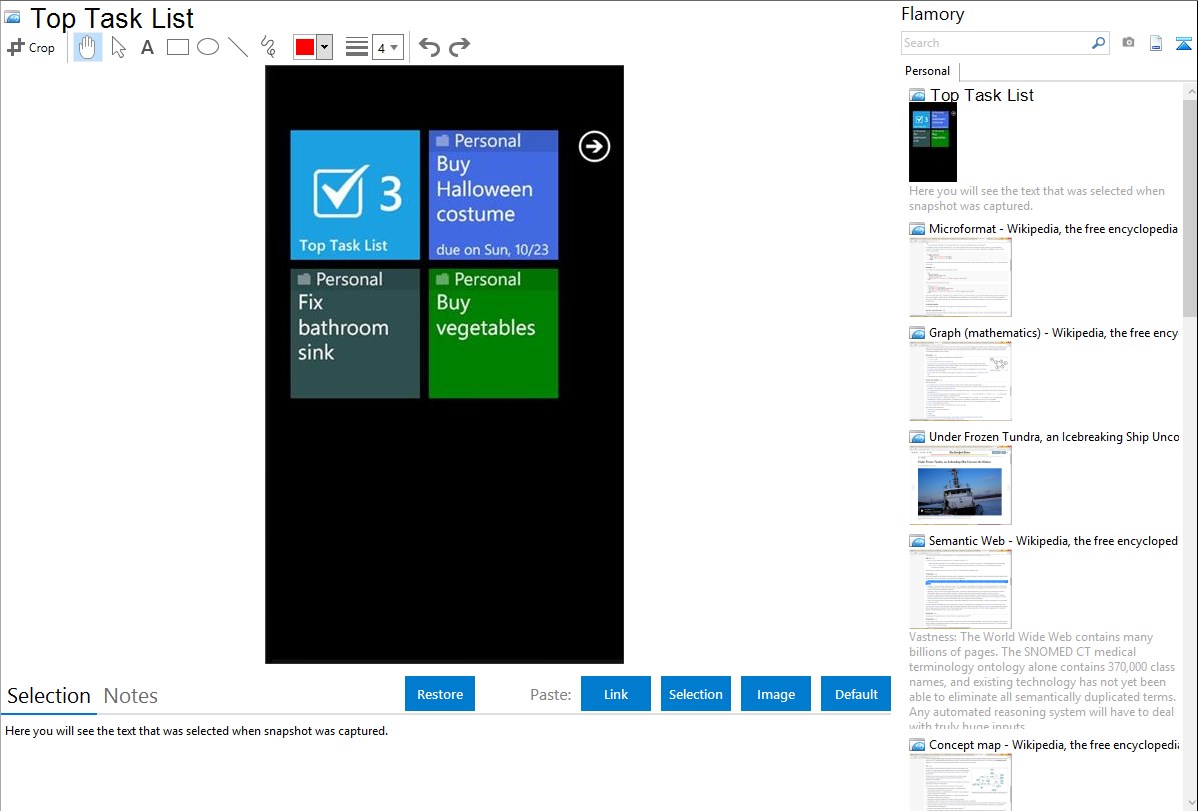
Task: Open the Graph (mathematics) snapshot thumbnail
Action: click(960, 381)
